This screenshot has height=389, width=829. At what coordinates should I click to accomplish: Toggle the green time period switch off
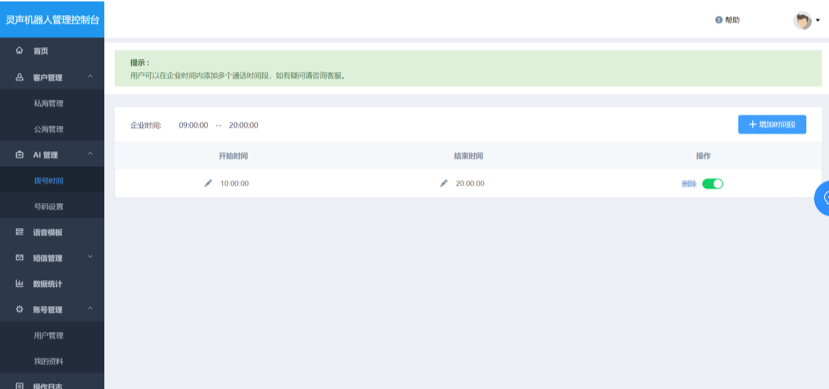pyautogui.click(x=712, y=183)
